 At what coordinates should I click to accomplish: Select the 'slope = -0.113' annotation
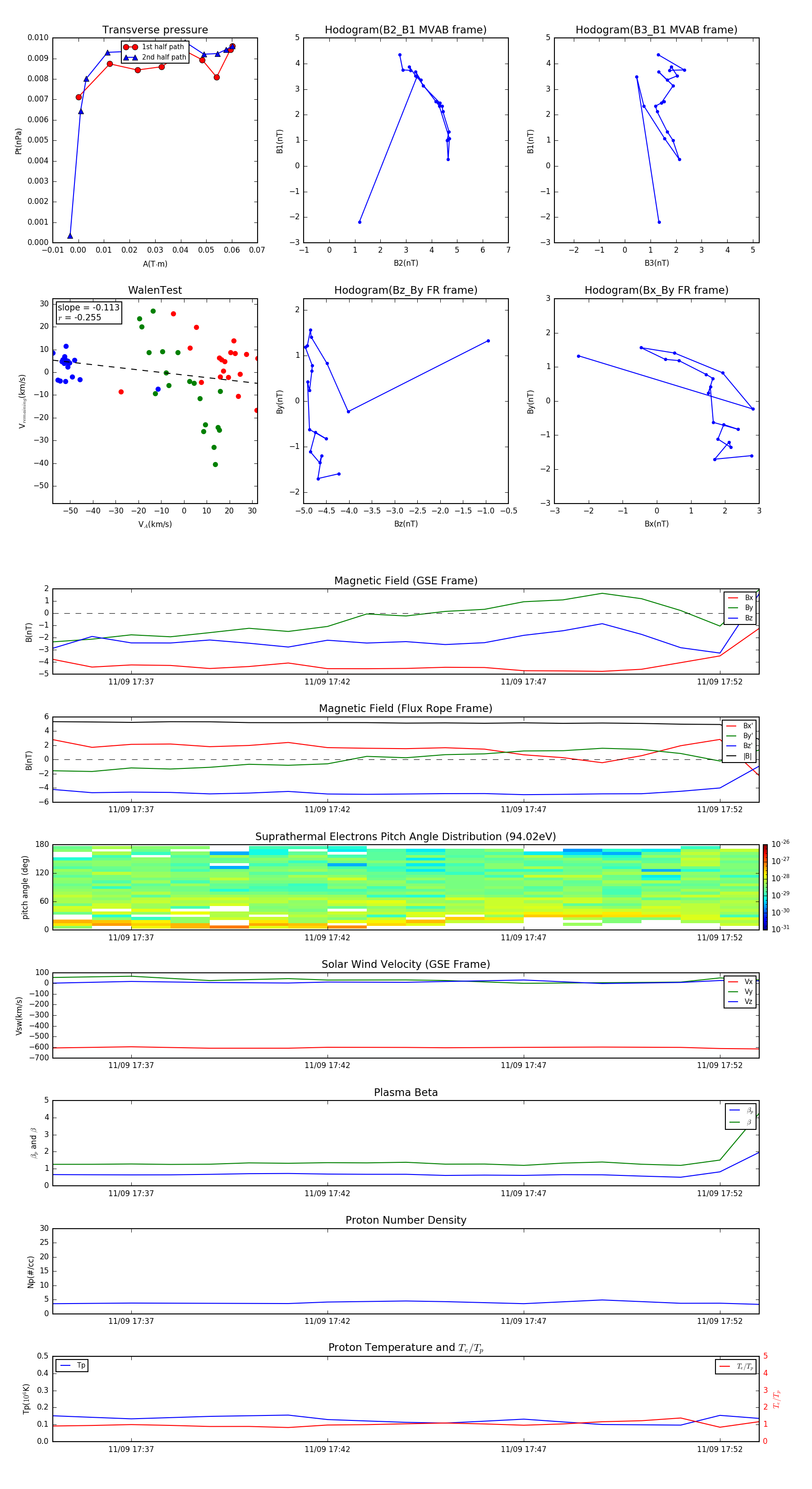point(88,308)
